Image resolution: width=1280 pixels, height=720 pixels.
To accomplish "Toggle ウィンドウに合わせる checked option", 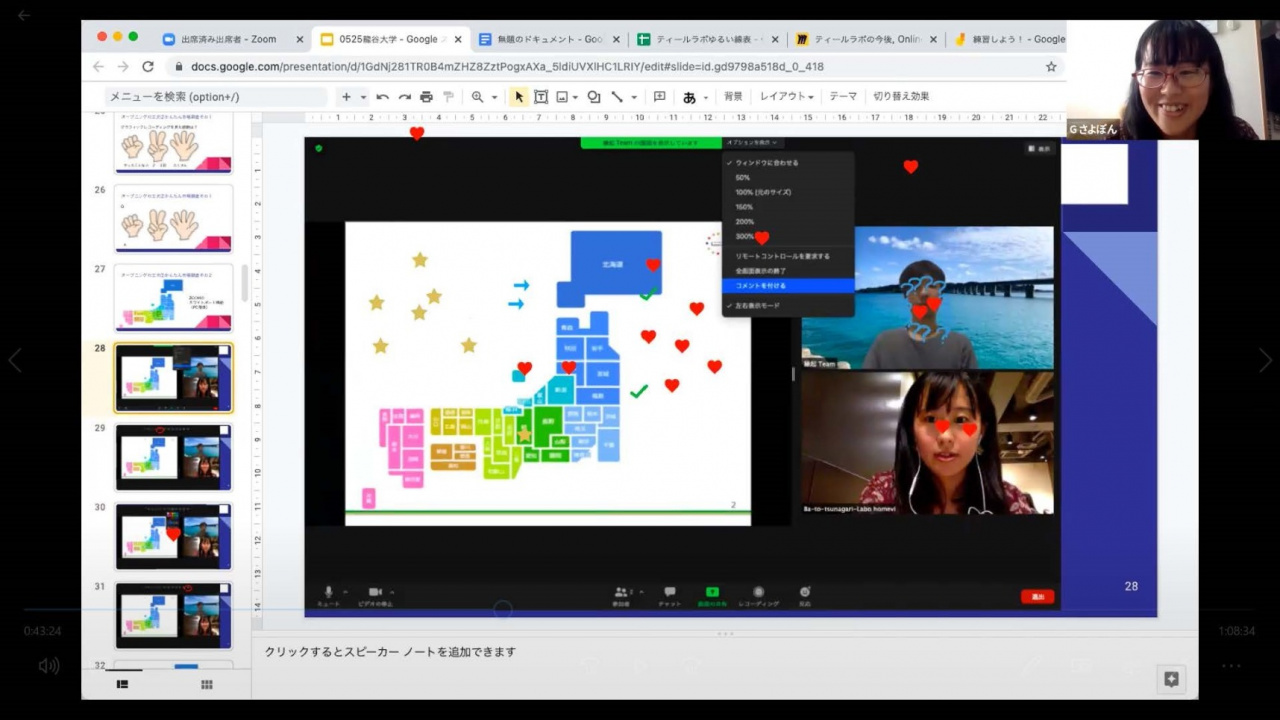I will pos(766,162).
